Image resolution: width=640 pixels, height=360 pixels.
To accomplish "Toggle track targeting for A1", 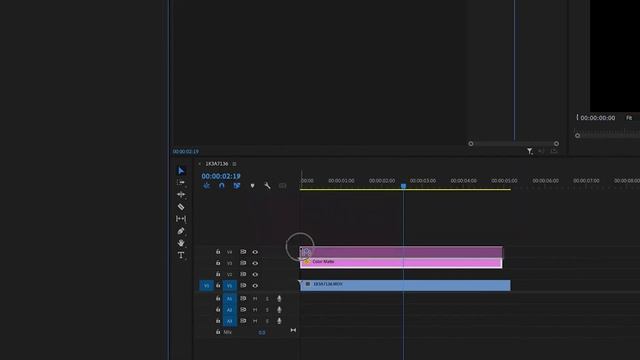I will 229,299.
